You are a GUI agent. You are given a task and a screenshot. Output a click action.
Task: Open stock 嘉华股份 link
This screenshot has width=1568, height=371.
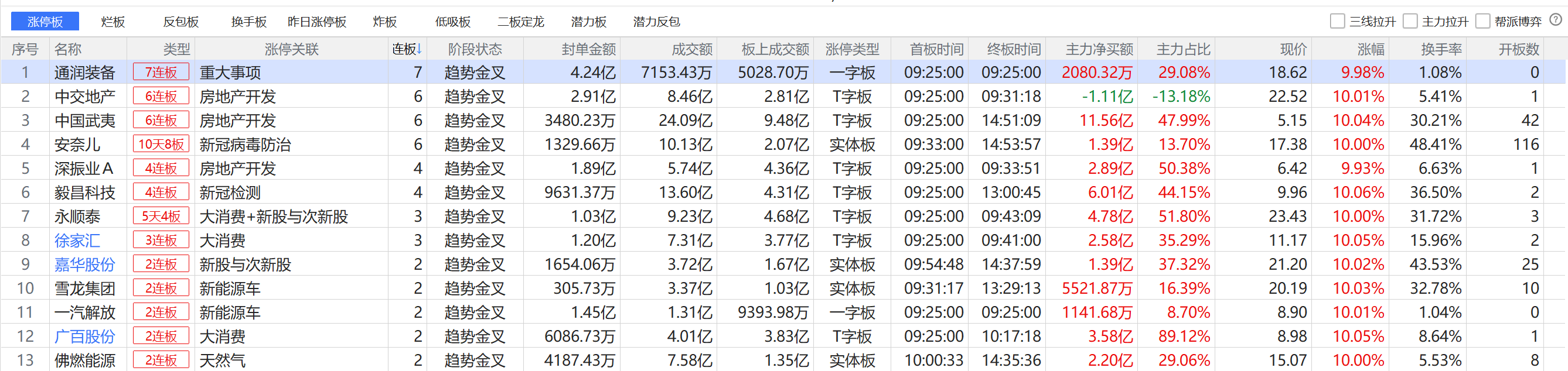84,264
